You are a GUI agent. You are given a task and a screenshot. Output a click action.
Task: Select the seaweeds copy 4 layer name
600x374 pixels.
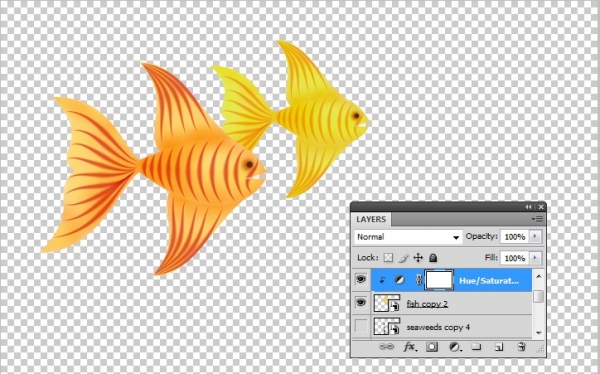[438, 327]
